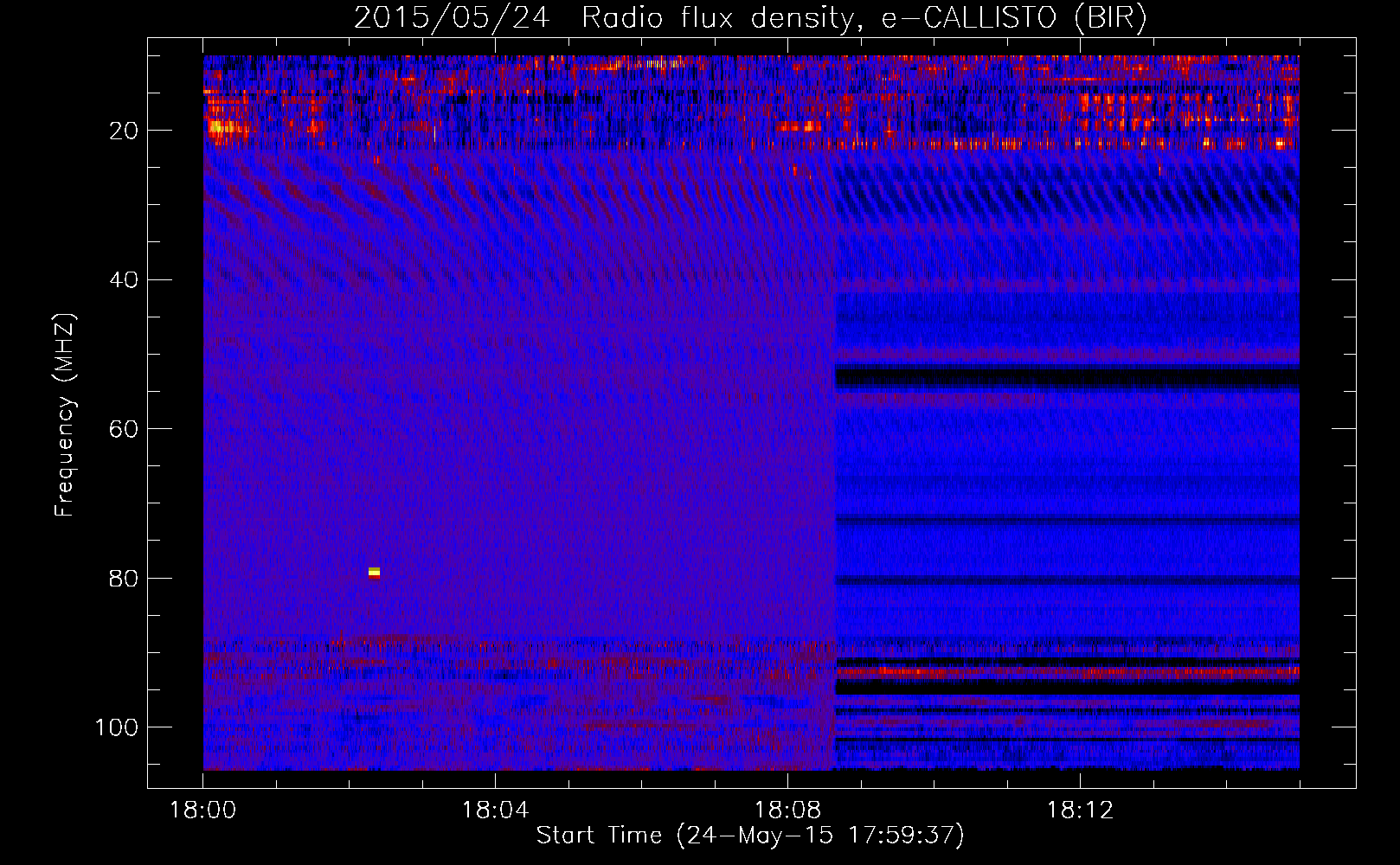The image size is (1400, 865).
Task: Click the "20" frequency tick label
Action: pyautogui.click(x=124, y=131)
